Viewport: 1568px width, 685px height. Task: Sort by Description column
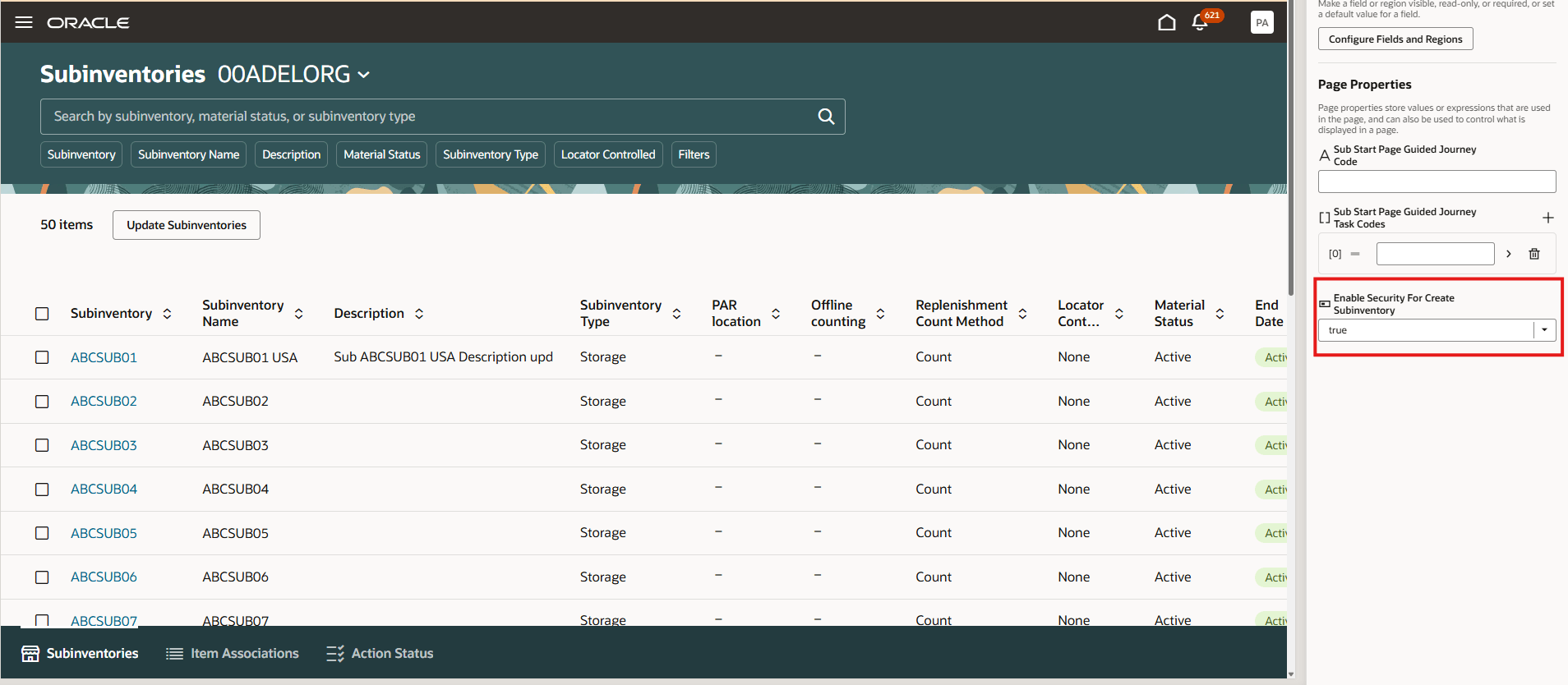click(419, 314)
